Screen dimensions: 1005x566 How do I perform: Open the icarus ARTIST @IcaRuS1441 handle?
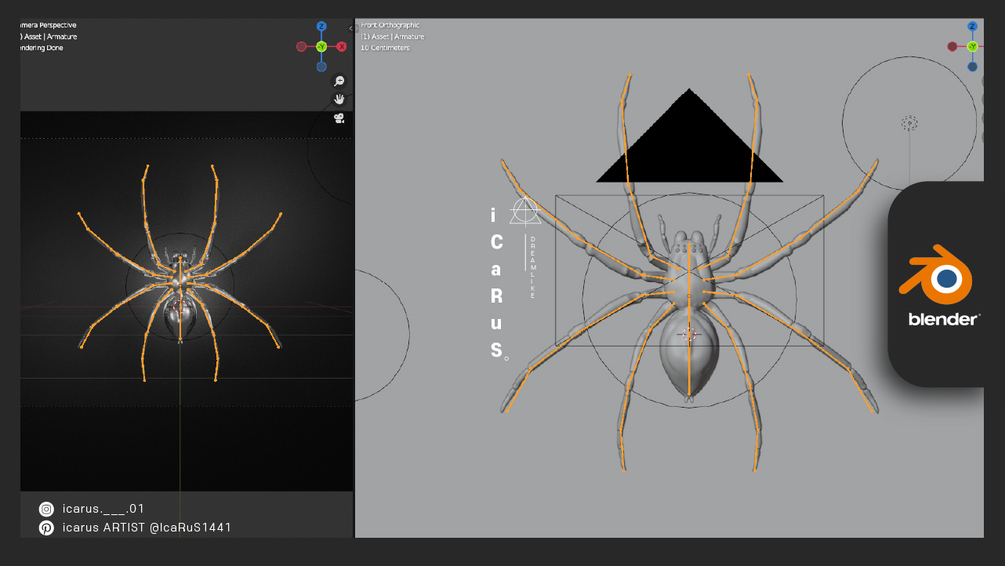pyautogui.click(x=147, y=528)
